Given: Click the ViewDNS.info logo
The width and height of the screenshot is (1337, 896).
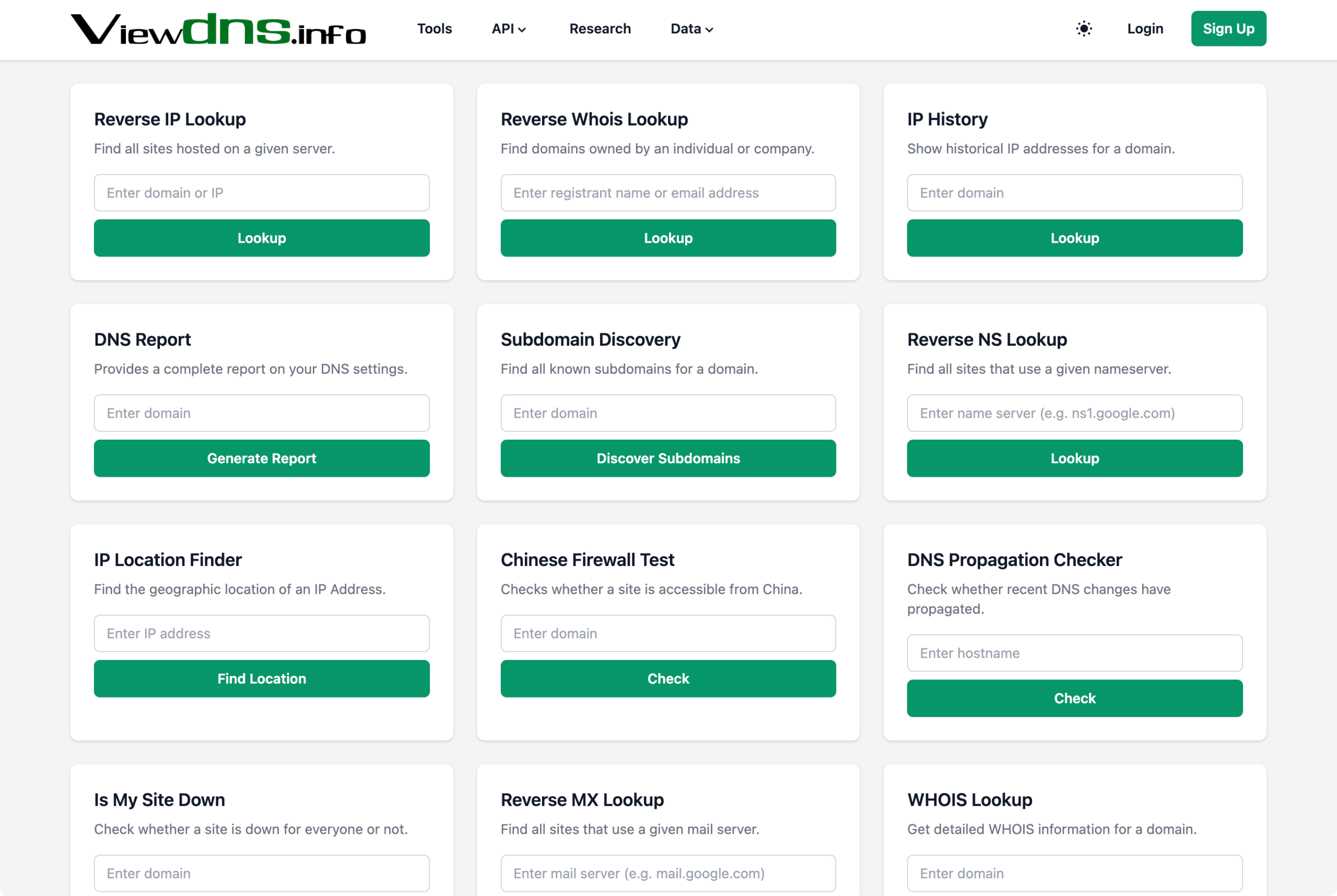Looking at the screenshot, I should [218, 29].
